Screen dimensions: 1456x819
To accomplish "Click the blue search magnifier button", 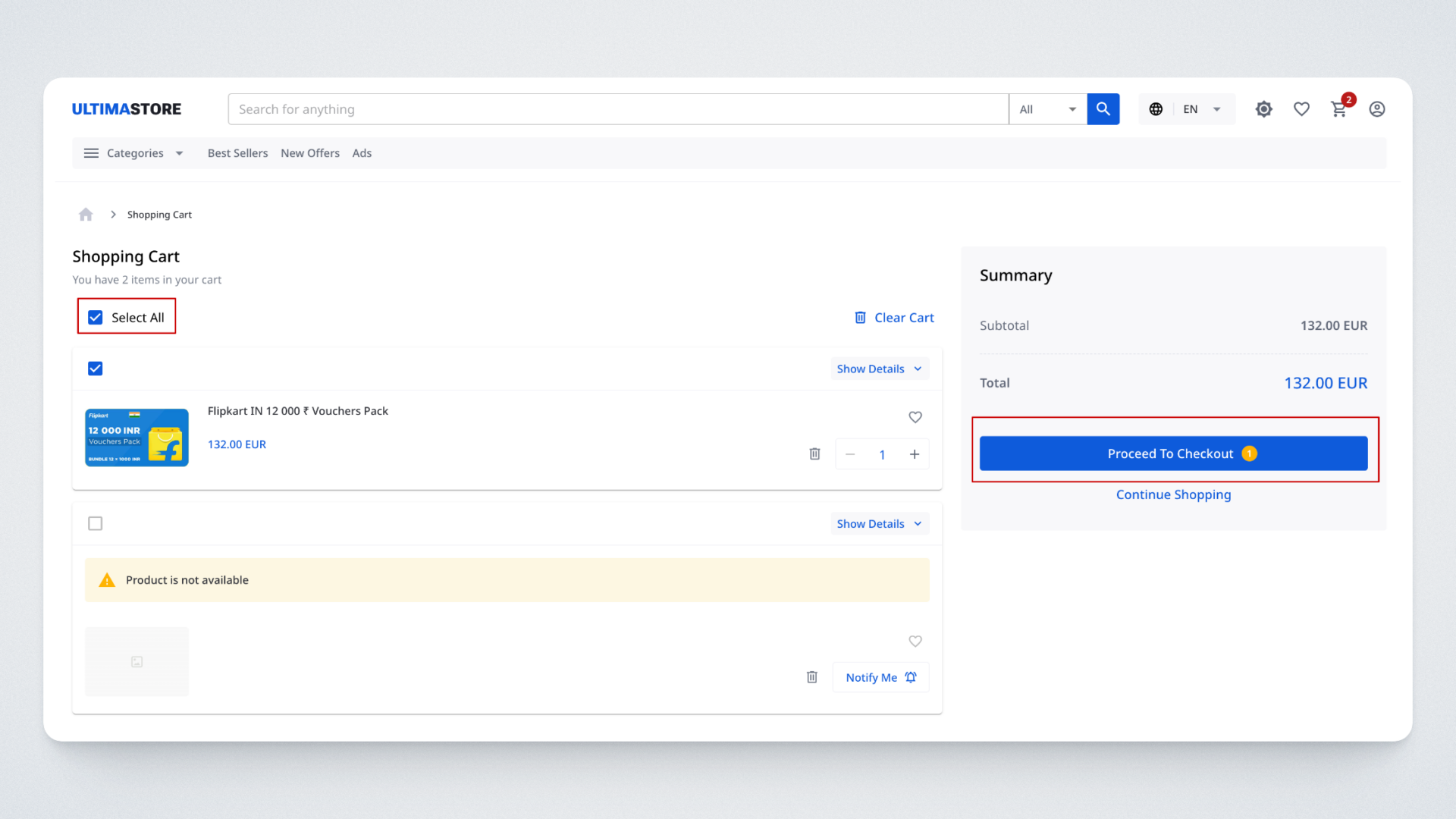I will (1103, 109).
